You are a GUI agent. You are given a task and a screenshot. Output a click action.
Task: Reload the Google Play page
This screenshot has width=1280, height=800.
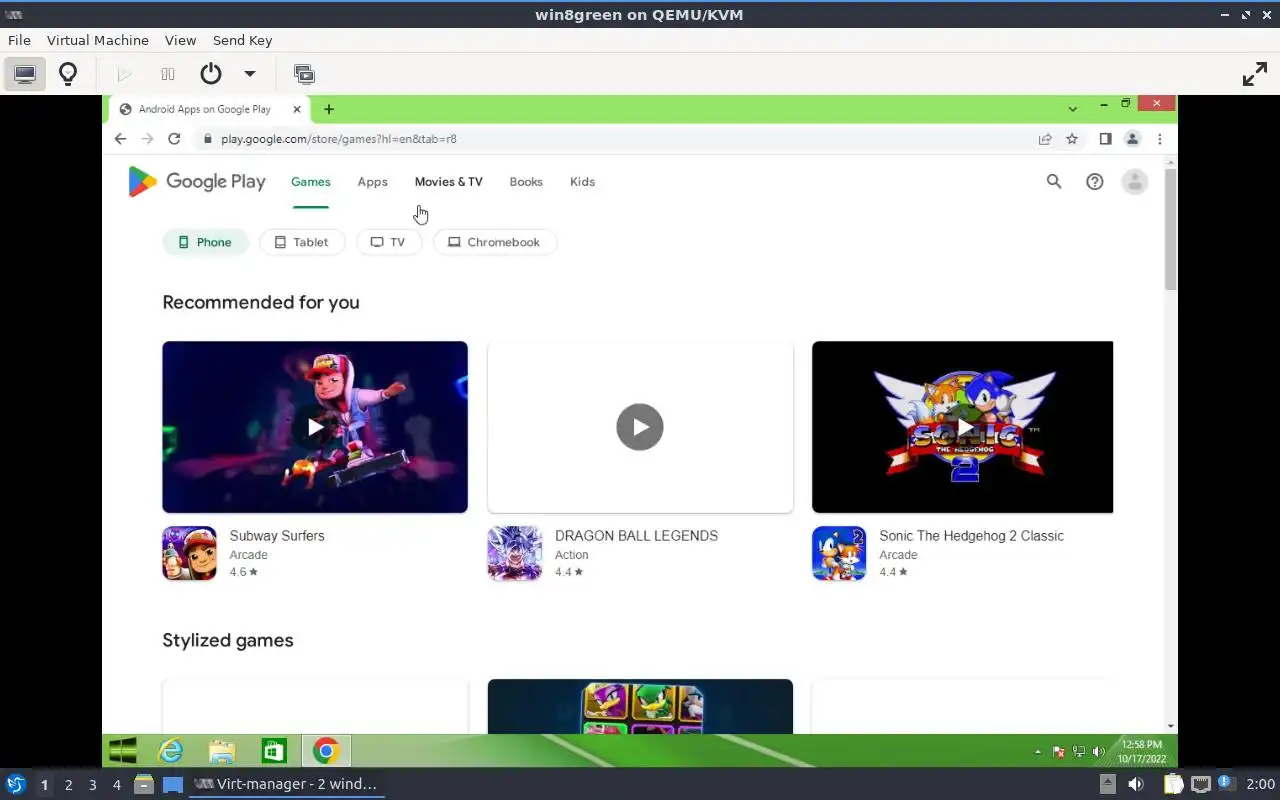pos(174,139)
